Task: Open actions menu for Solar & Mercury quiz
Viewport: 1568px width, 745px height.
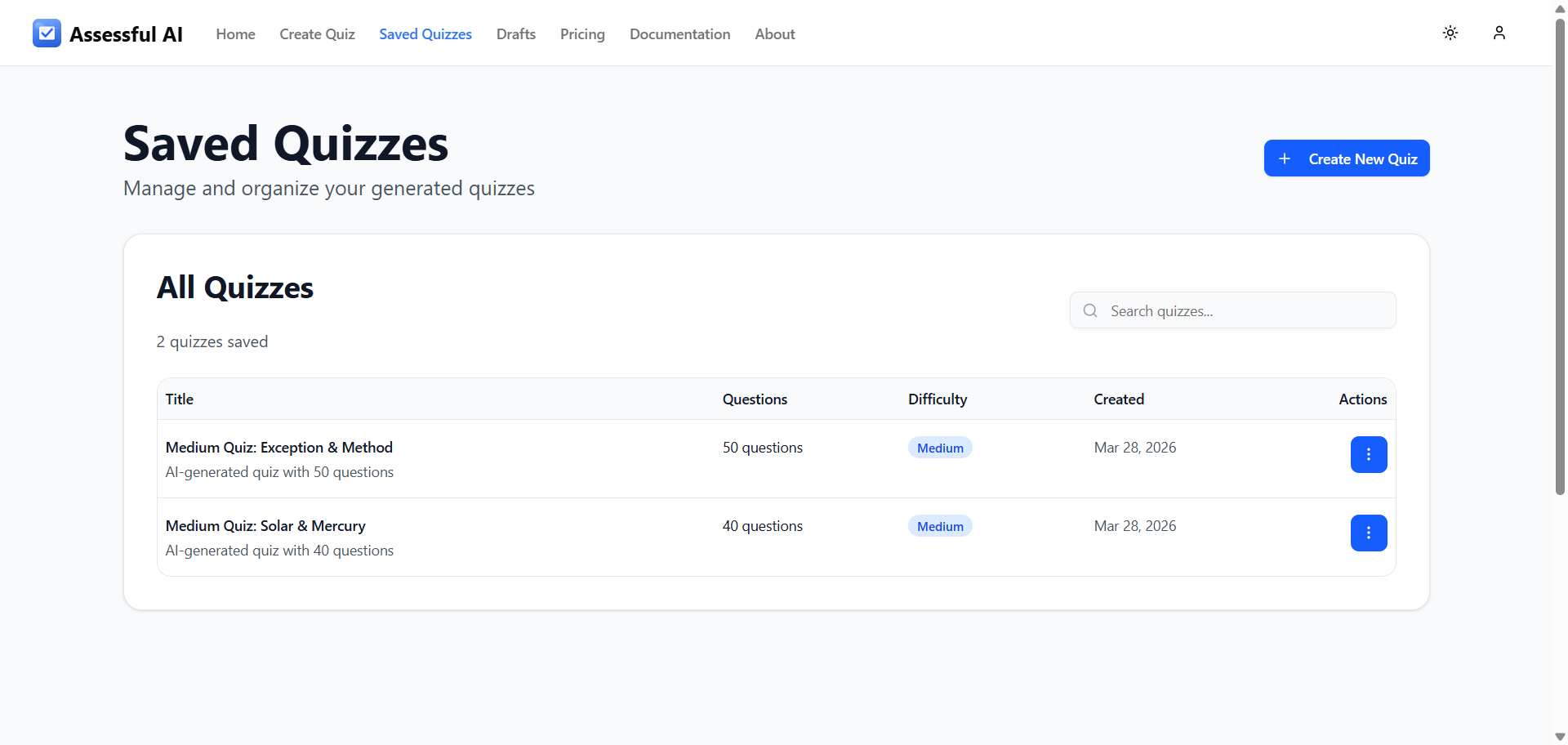Action: click(1369, 533)
